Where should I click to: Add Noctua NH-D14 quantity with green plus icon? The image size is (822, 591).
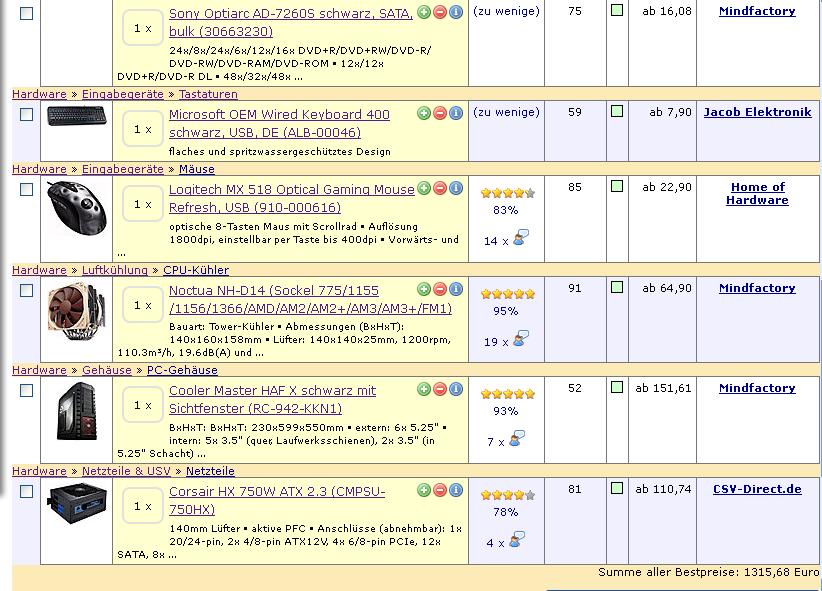[x=424, y=289]
